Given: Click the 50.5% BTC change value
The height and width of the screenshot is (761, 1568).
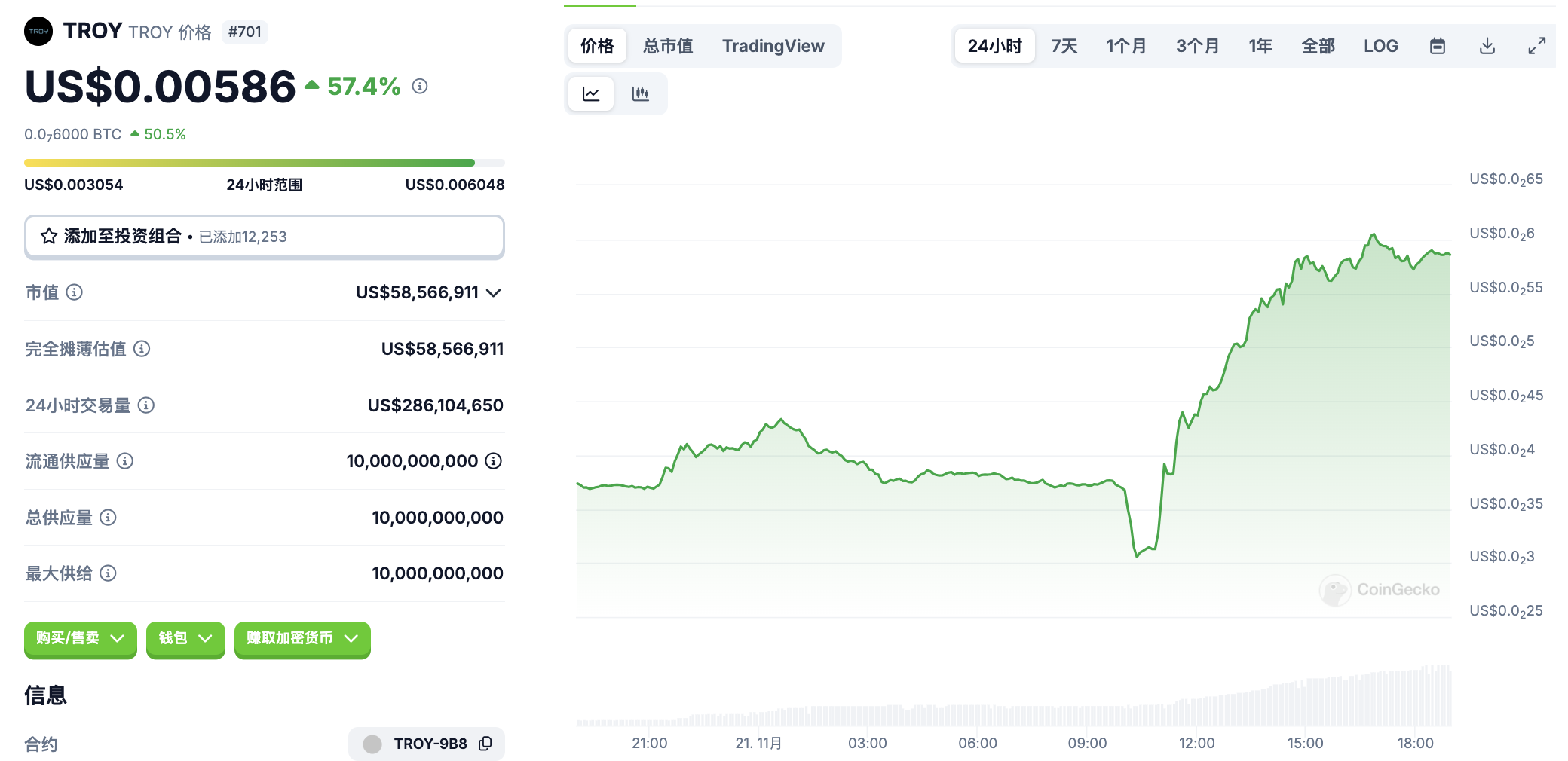Looking at the screenshot, I should tap(164, 134).
